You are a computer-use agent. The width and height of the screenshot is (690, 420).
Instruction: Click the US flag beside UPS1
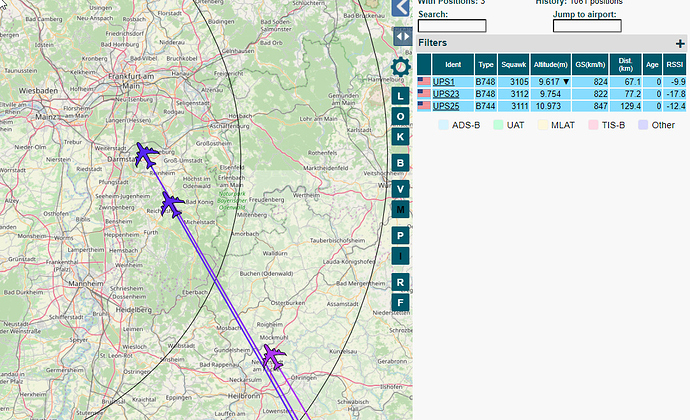click(424, 81)
